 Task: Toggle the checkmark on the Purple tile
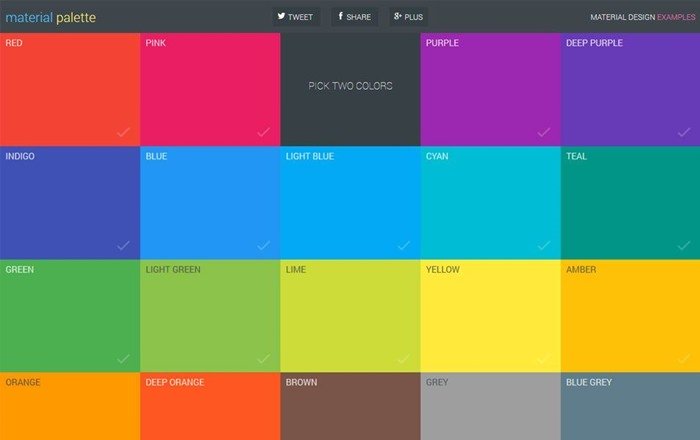[543, 131]
